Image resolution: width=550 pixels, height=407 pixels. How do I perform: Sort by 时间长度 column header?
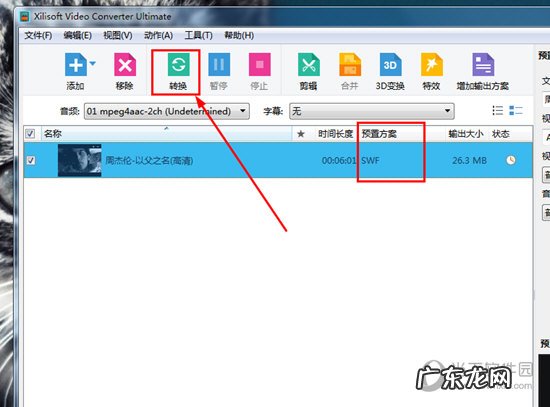pyautogui.click(x=335, y=134)
